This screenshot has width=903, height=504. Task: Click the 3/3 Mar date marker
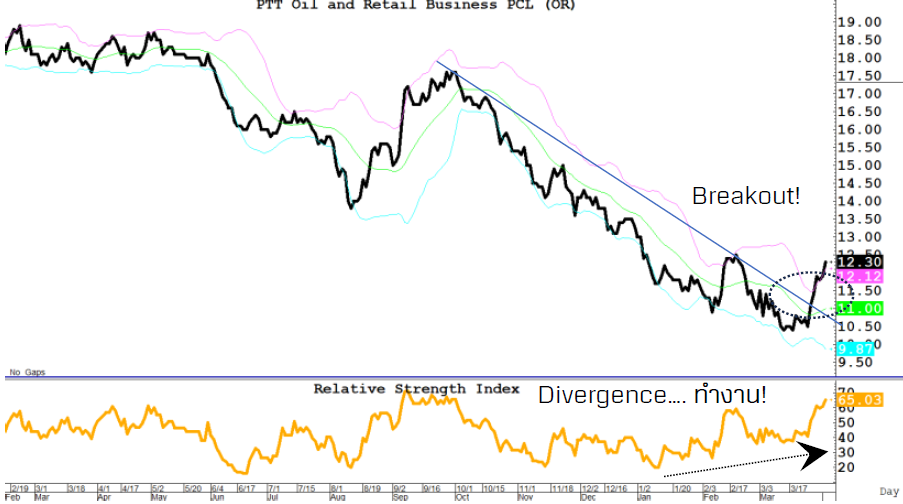(x=767, y=492)
